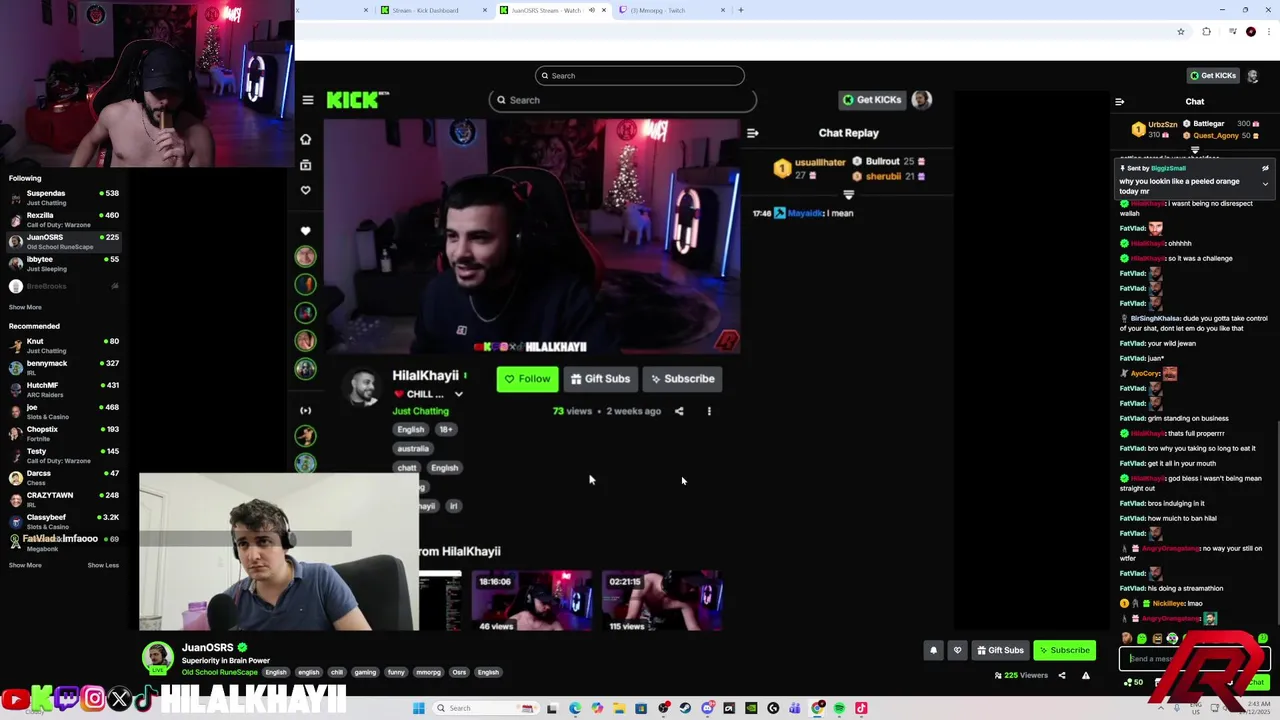Show More under Recommended list
Viewport: 1280px width, 720px height.
(25, 565)
